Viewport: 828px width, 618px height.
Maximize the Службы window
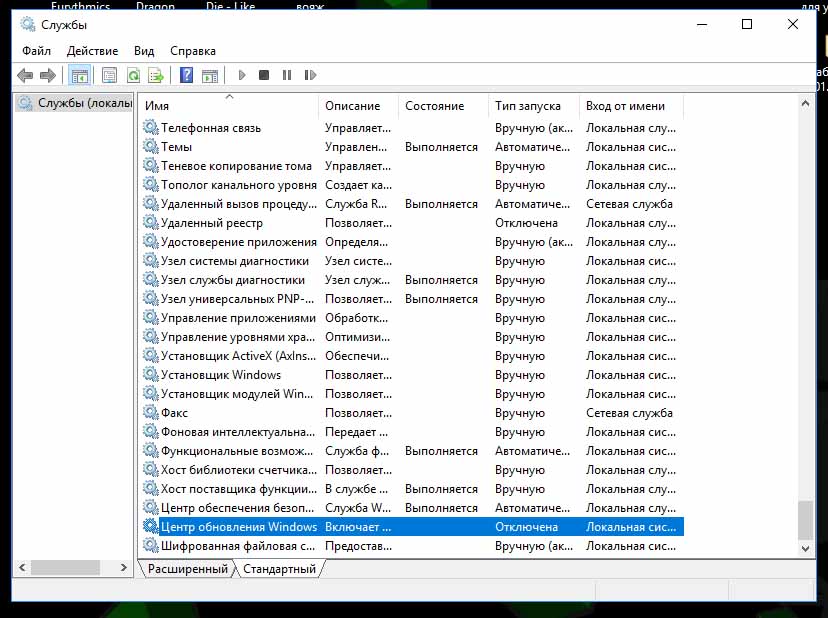tap(747, 24)
